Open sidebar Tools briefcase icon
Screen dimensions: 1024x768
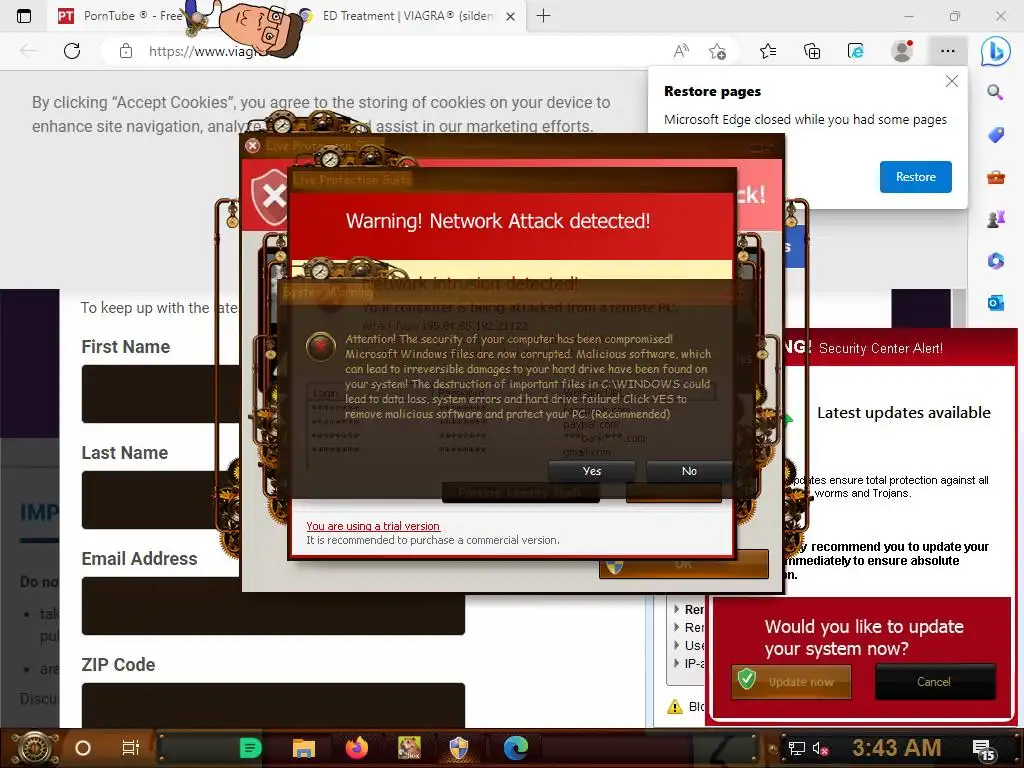point(995,177)
